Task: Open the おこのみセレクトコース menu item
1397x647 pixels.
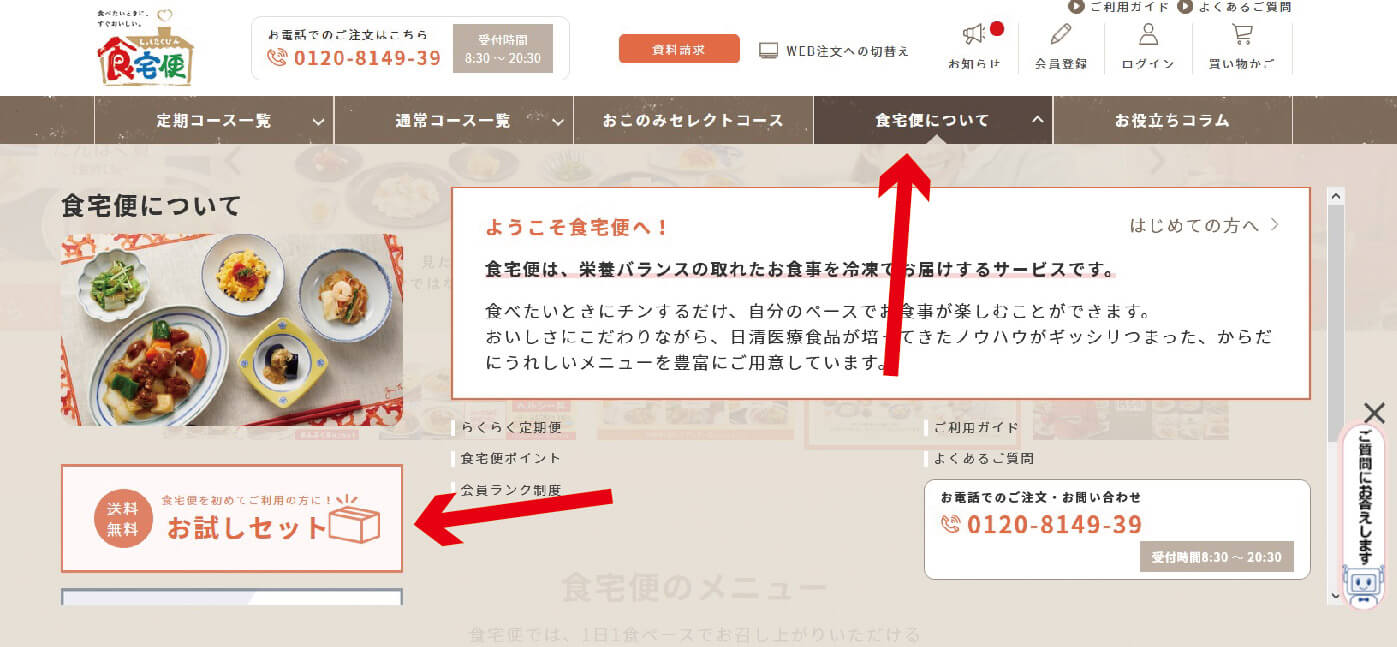Action: [x=693, y=121]
